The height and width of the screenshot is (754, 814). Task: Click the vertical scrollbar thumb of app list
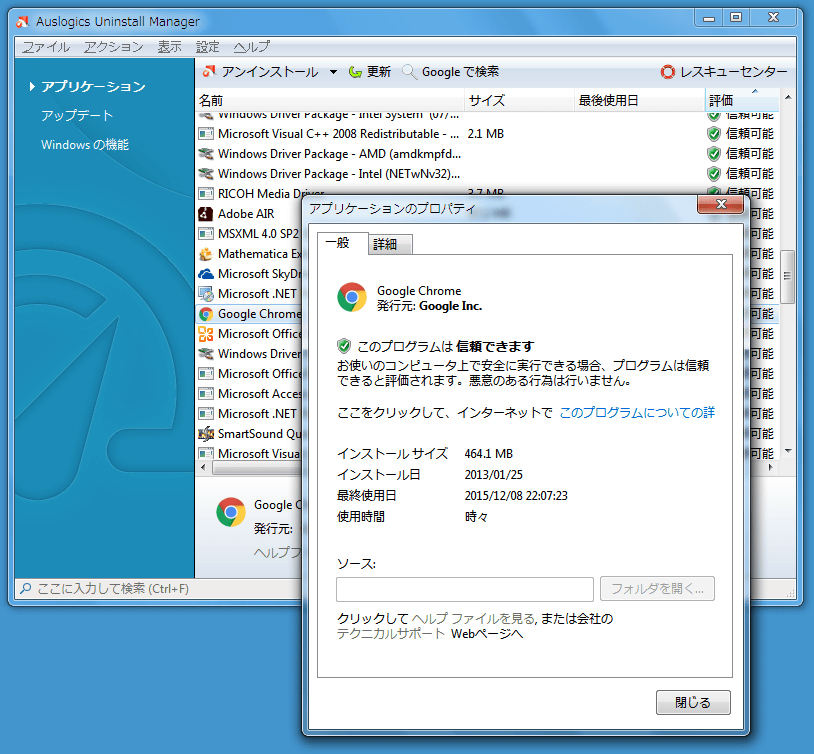pyautogui.click(x=788, y=276)
